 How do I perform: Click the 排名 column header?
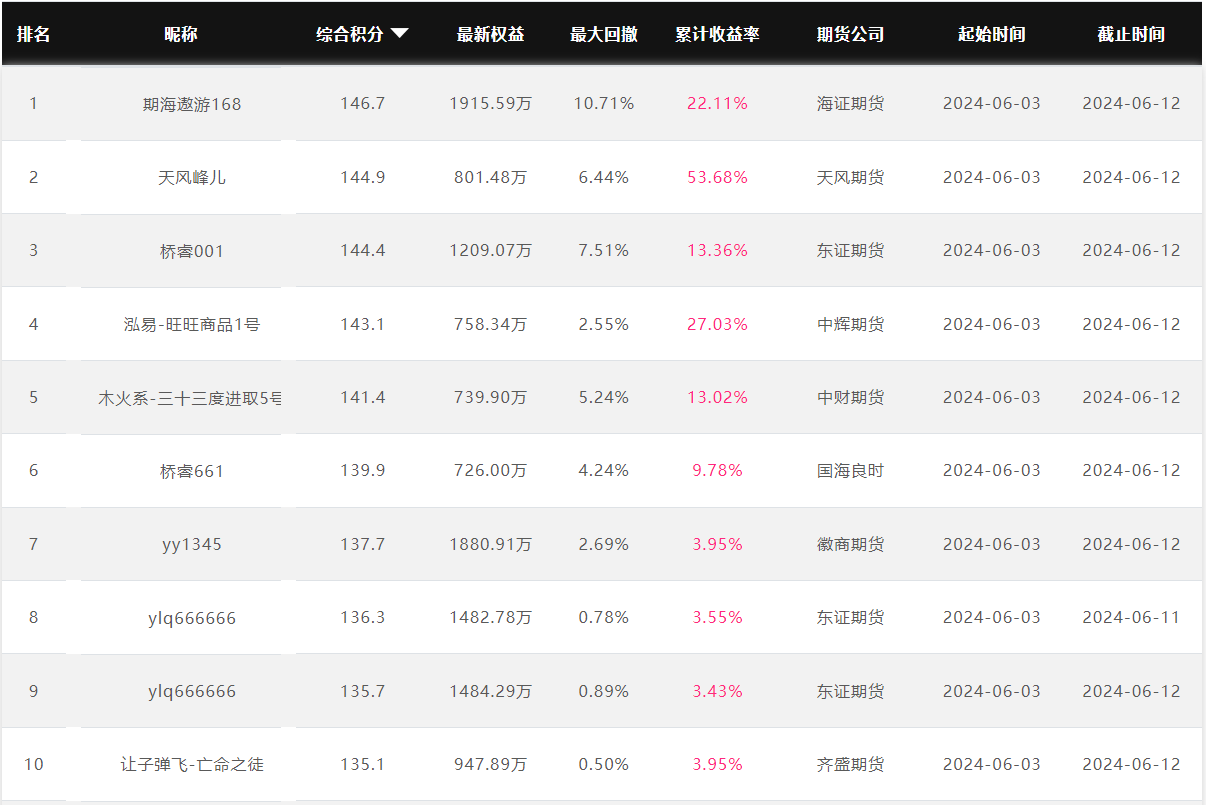(x=33, y=34)
